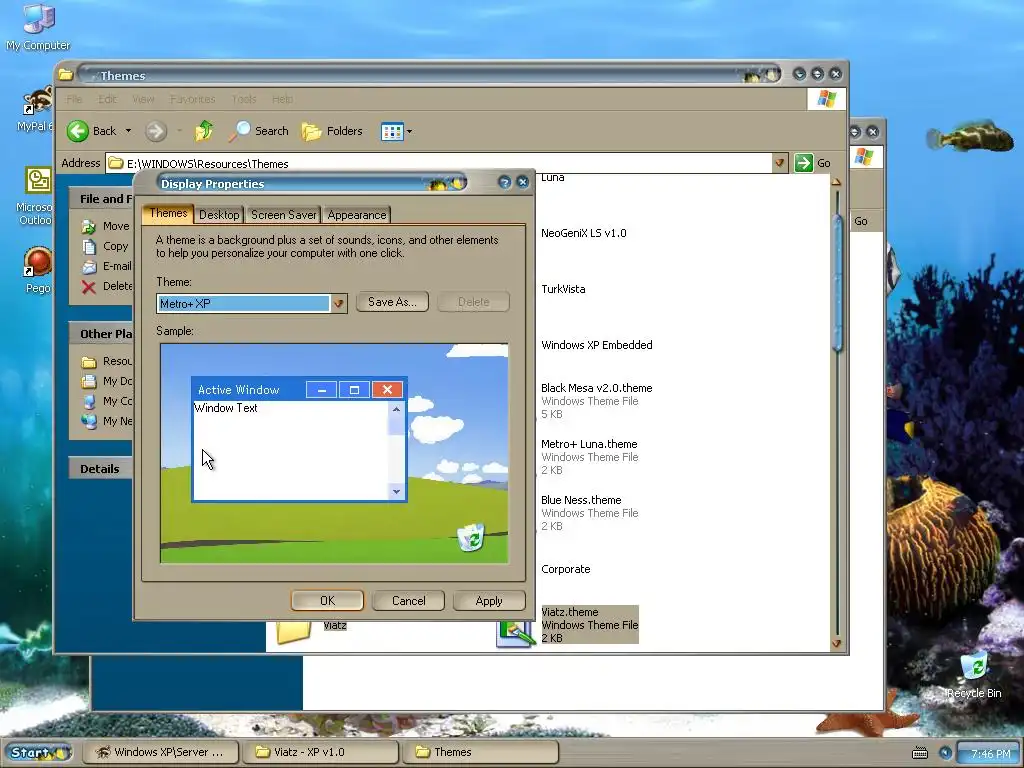
Task: Select the NeoGeniX LS v1.0 item
Action: (584, 233)
